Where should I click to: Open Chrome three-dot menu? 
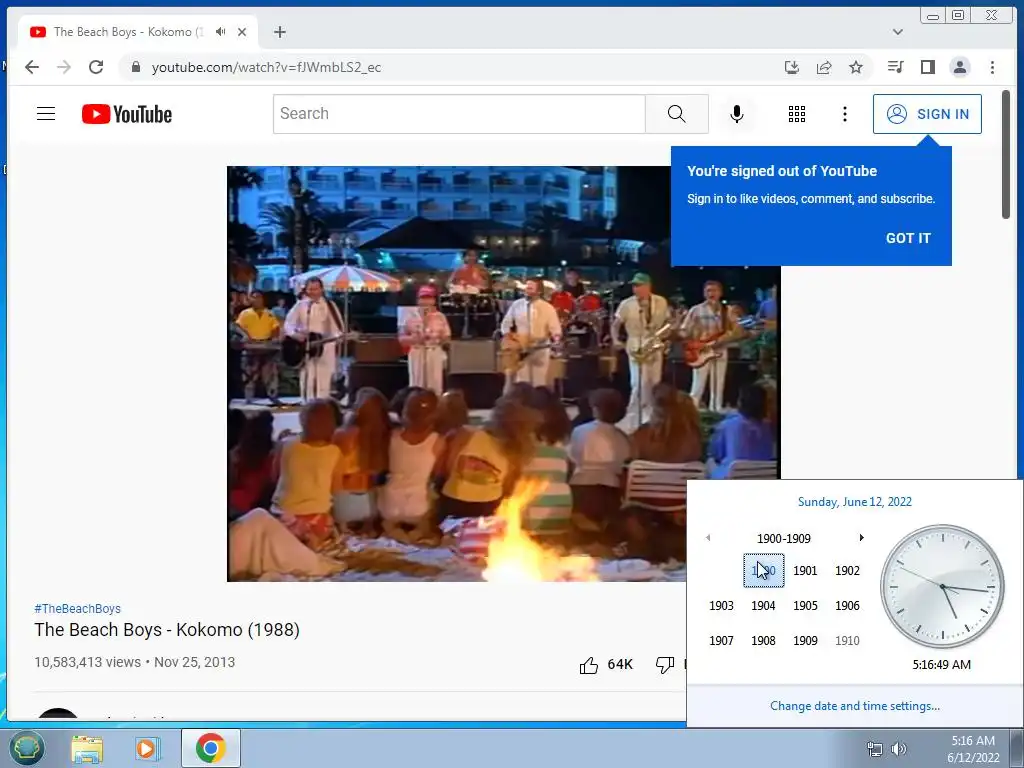point(992,67)
